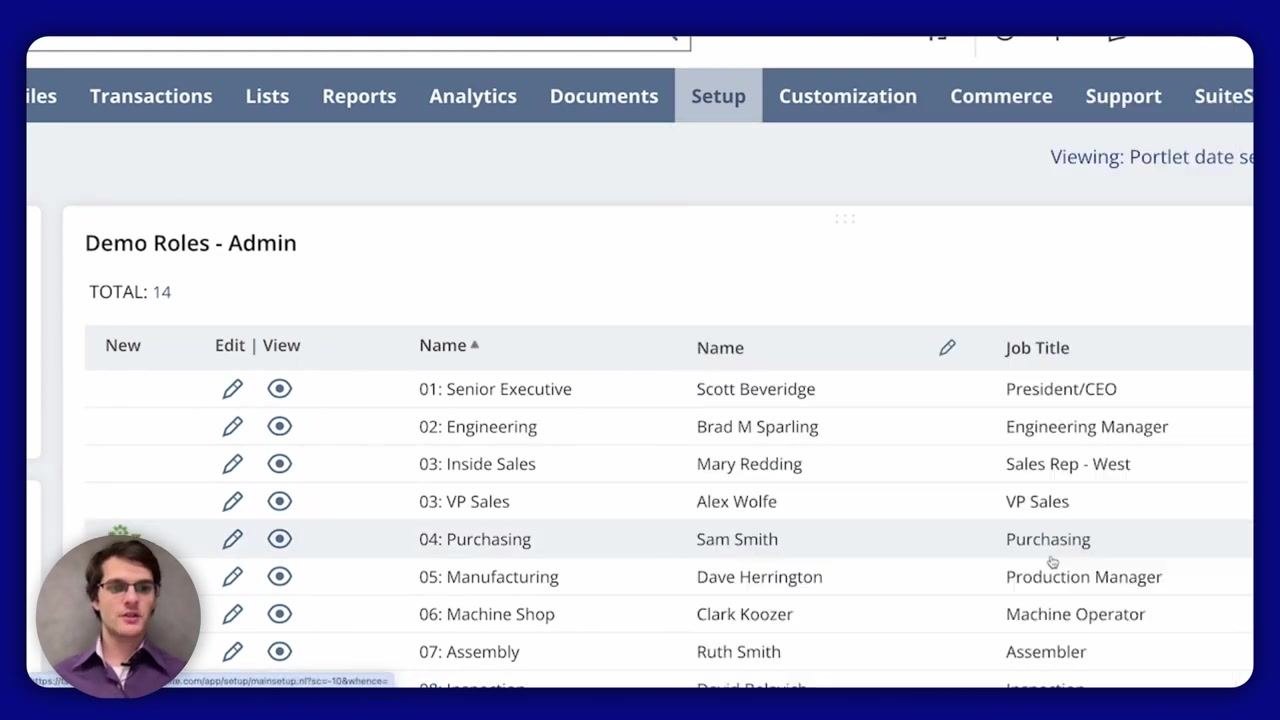View the 01: Senior Executive role
The image size is (1280, 720).
click(279, 389)
